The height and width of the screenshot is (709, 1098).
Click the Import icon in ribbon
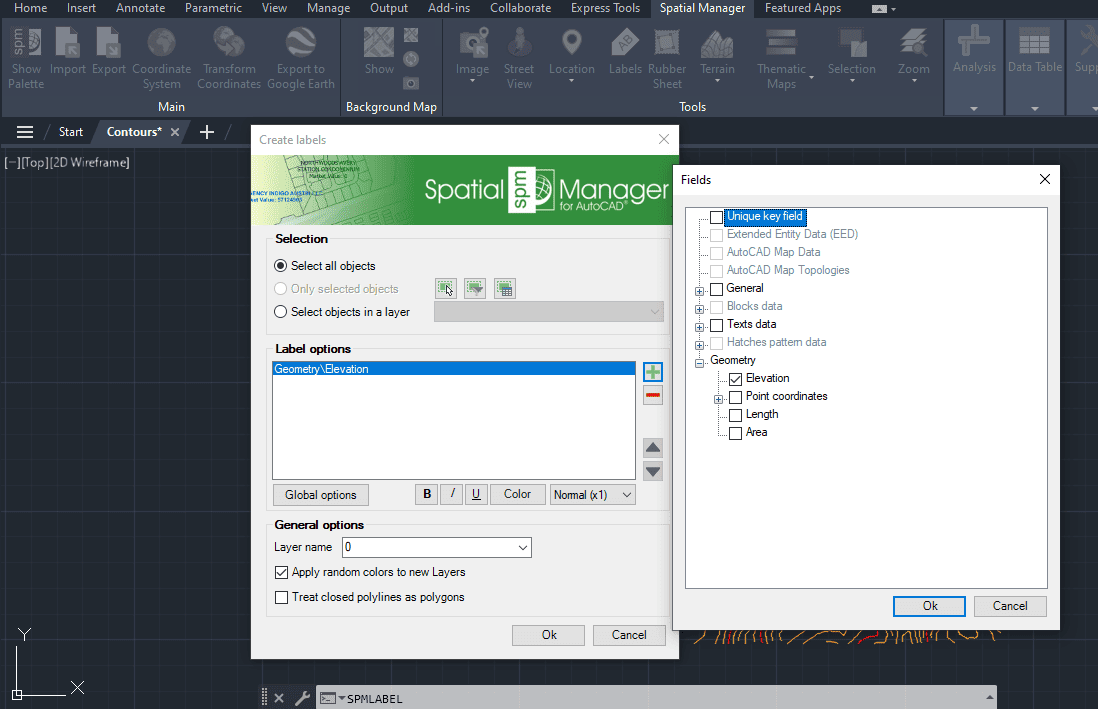point(67,51)
